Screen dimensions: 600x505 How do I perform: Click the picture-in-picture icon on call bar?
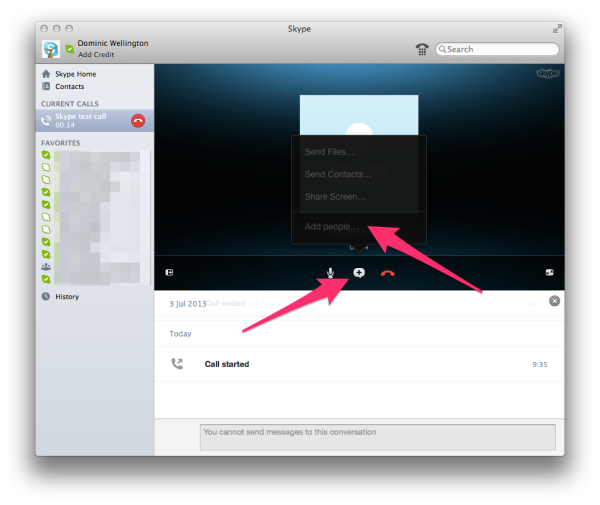point(549,273)
